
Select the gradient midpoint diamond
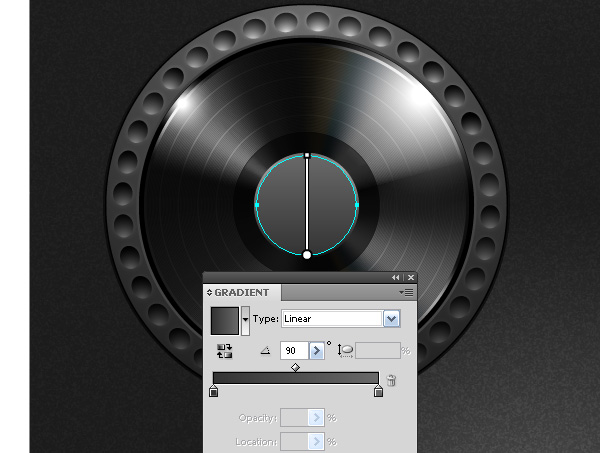click(x=295, y=367)
